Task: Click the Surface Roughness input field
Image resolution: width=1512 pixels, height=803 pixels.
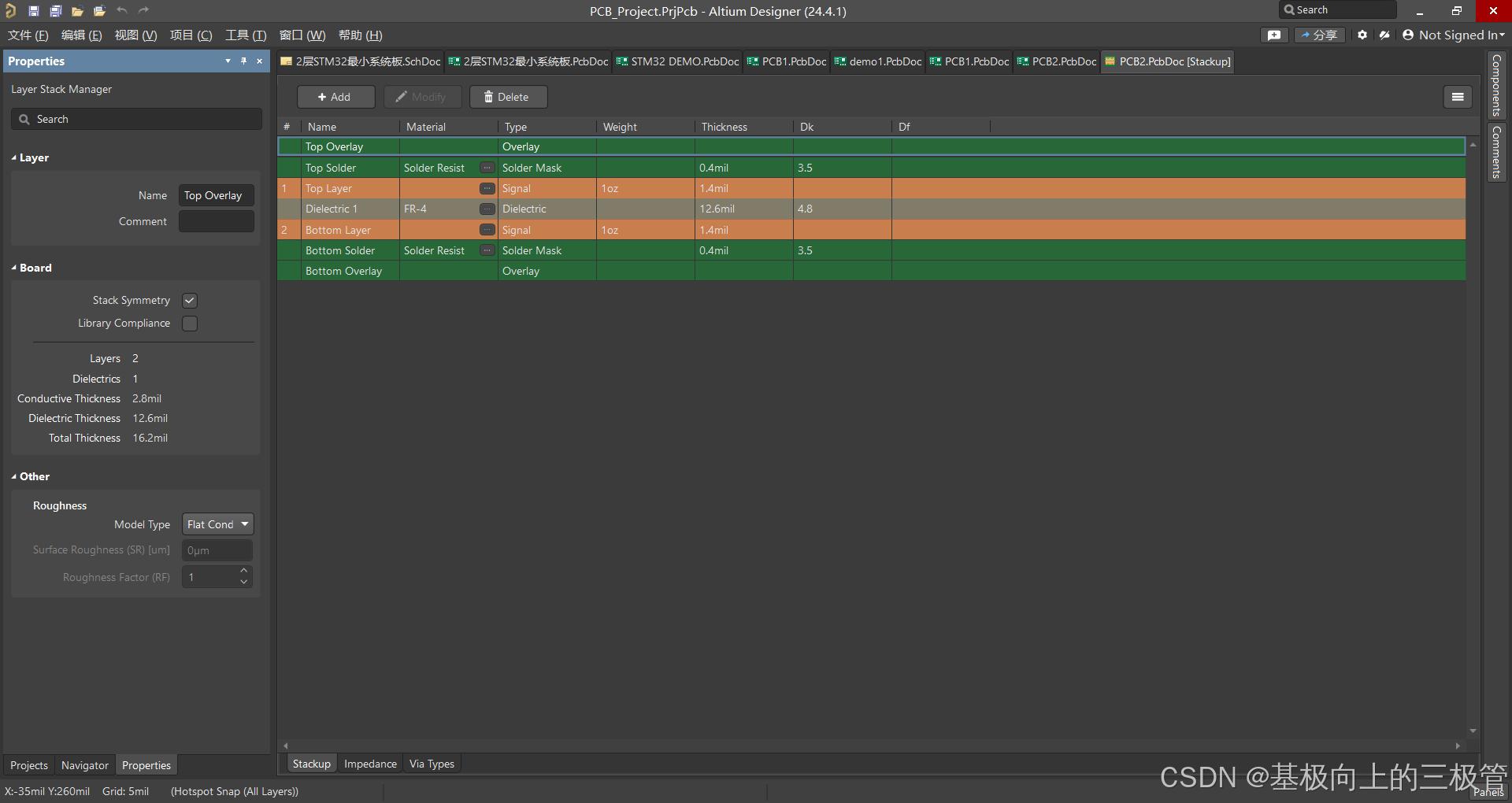Action: point(217,550)
